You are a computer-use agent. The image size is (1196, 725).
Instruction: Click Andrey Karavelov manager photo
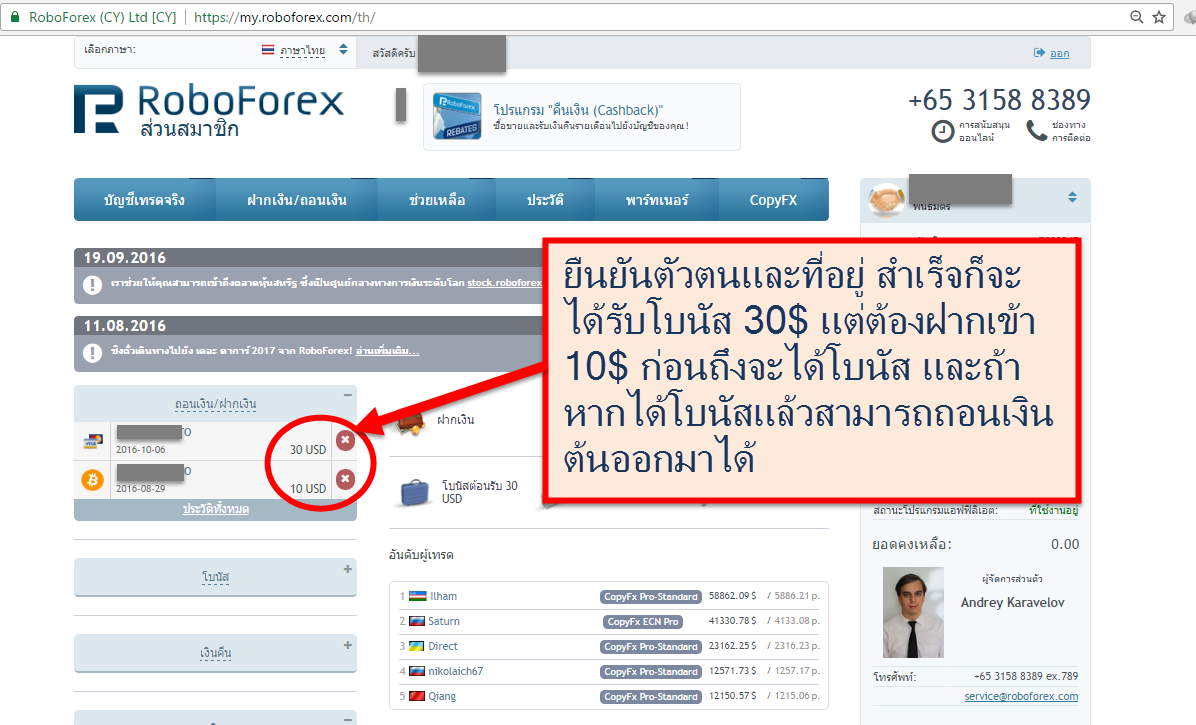tap(913, 612)
